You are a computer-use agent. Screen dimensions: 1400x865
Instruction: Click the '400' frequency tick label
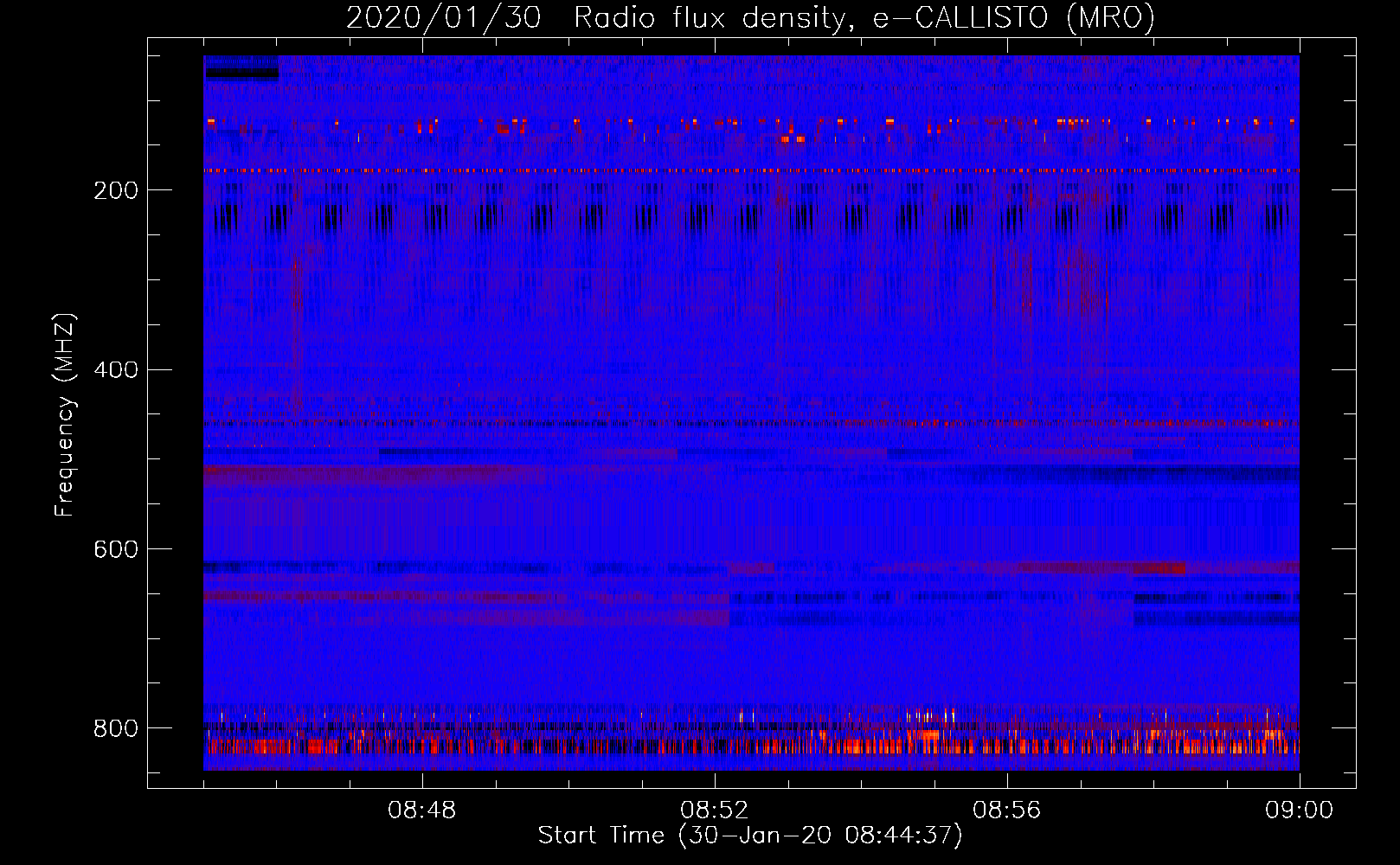tap(116, 370)
